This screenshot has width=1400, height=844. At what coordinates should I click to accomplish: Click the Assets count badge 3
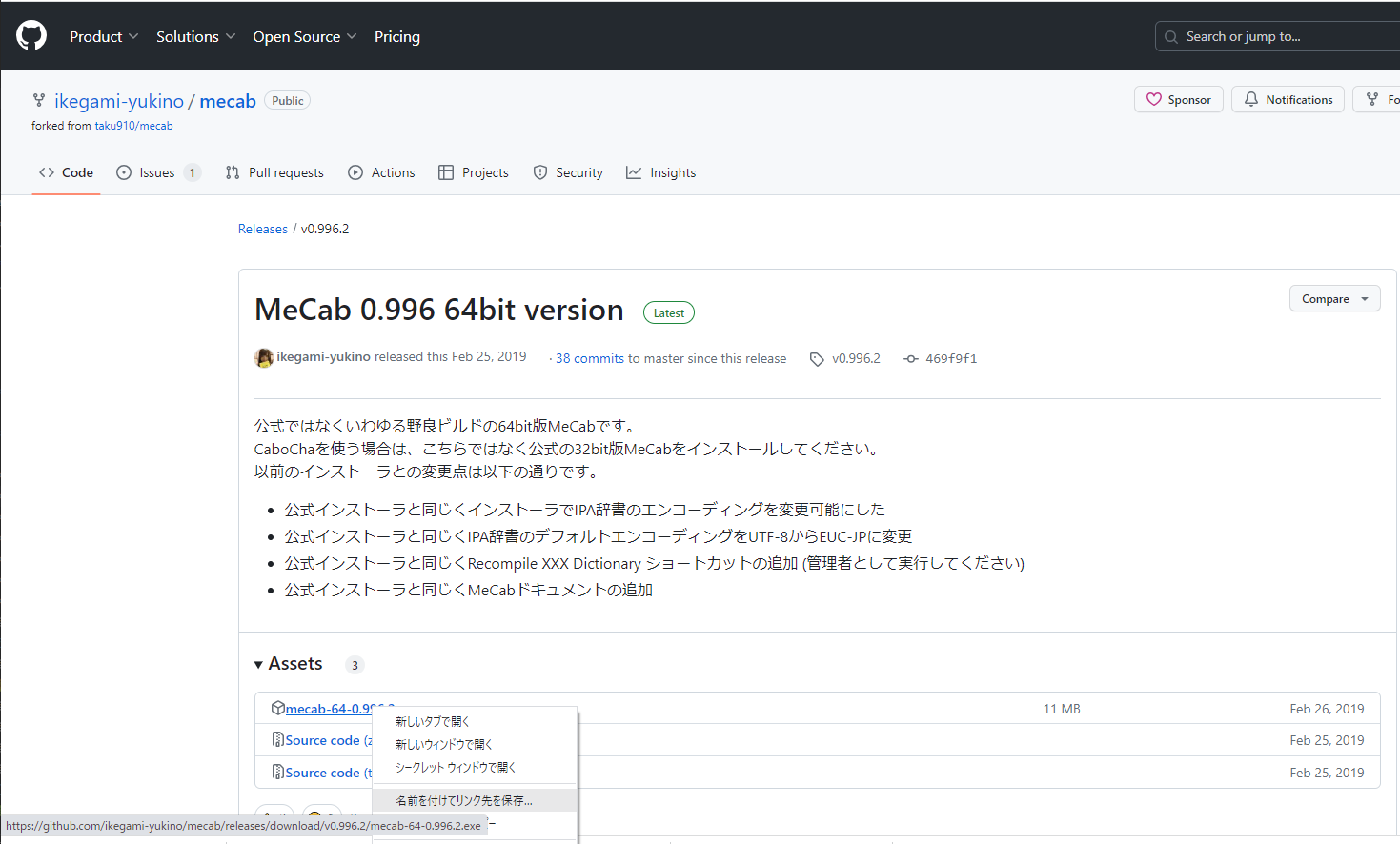click(355, 665)
